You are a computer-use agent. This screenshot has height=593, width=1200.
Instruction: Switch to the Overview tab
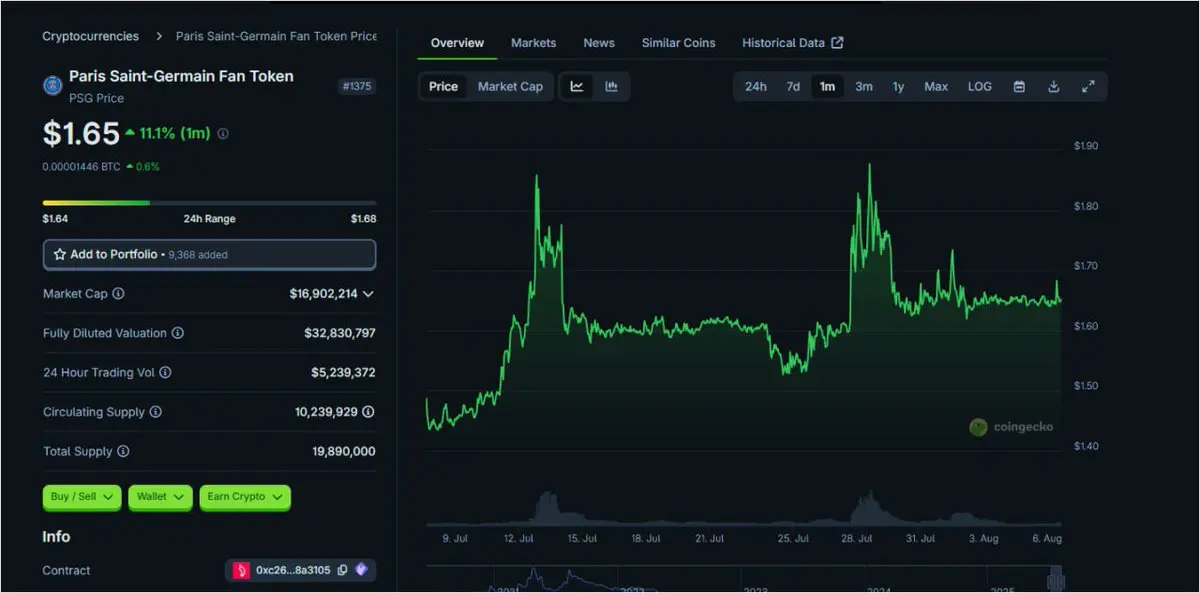457,43
